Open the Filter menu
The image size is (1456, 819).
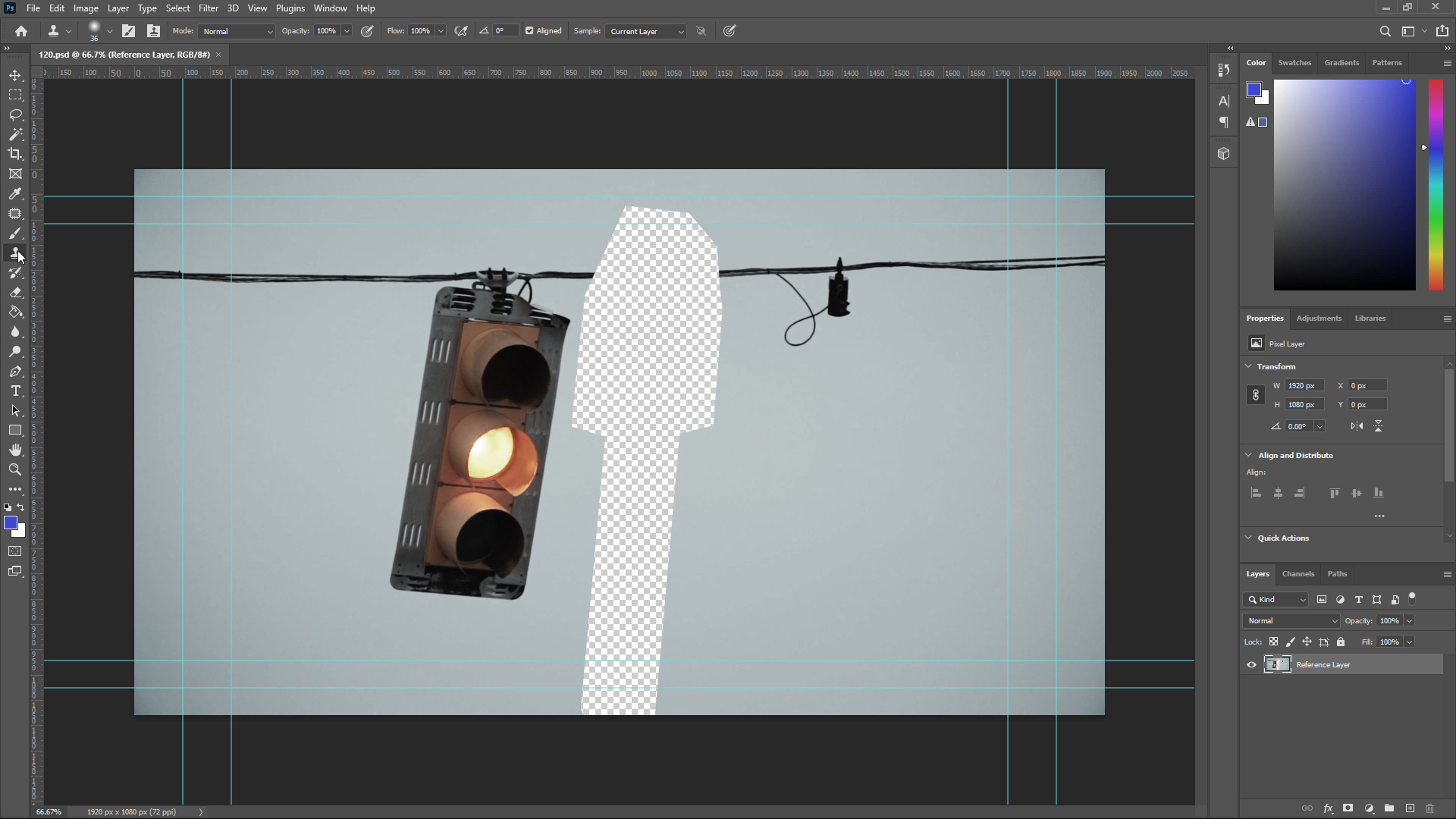tap(208, 8)
